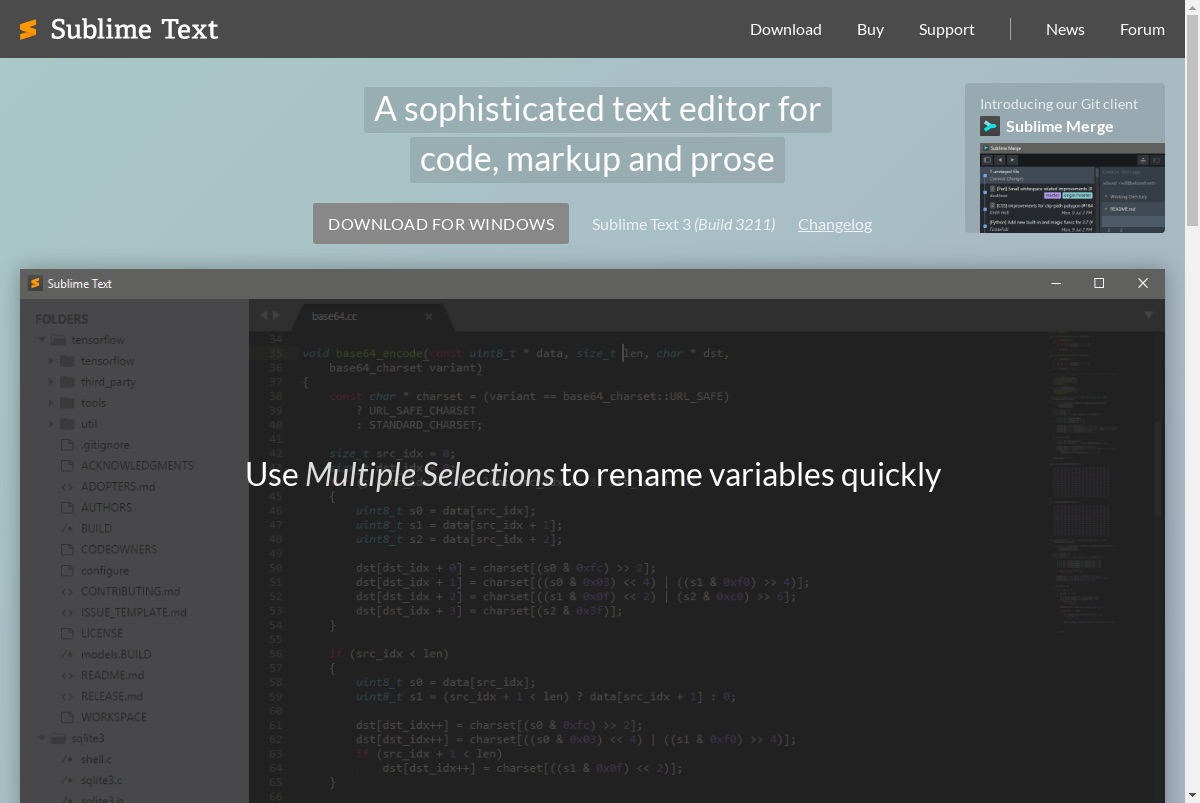Click the folder icon beside util
This screenshot has width=1200, height=803.
[x=67, y=424]
